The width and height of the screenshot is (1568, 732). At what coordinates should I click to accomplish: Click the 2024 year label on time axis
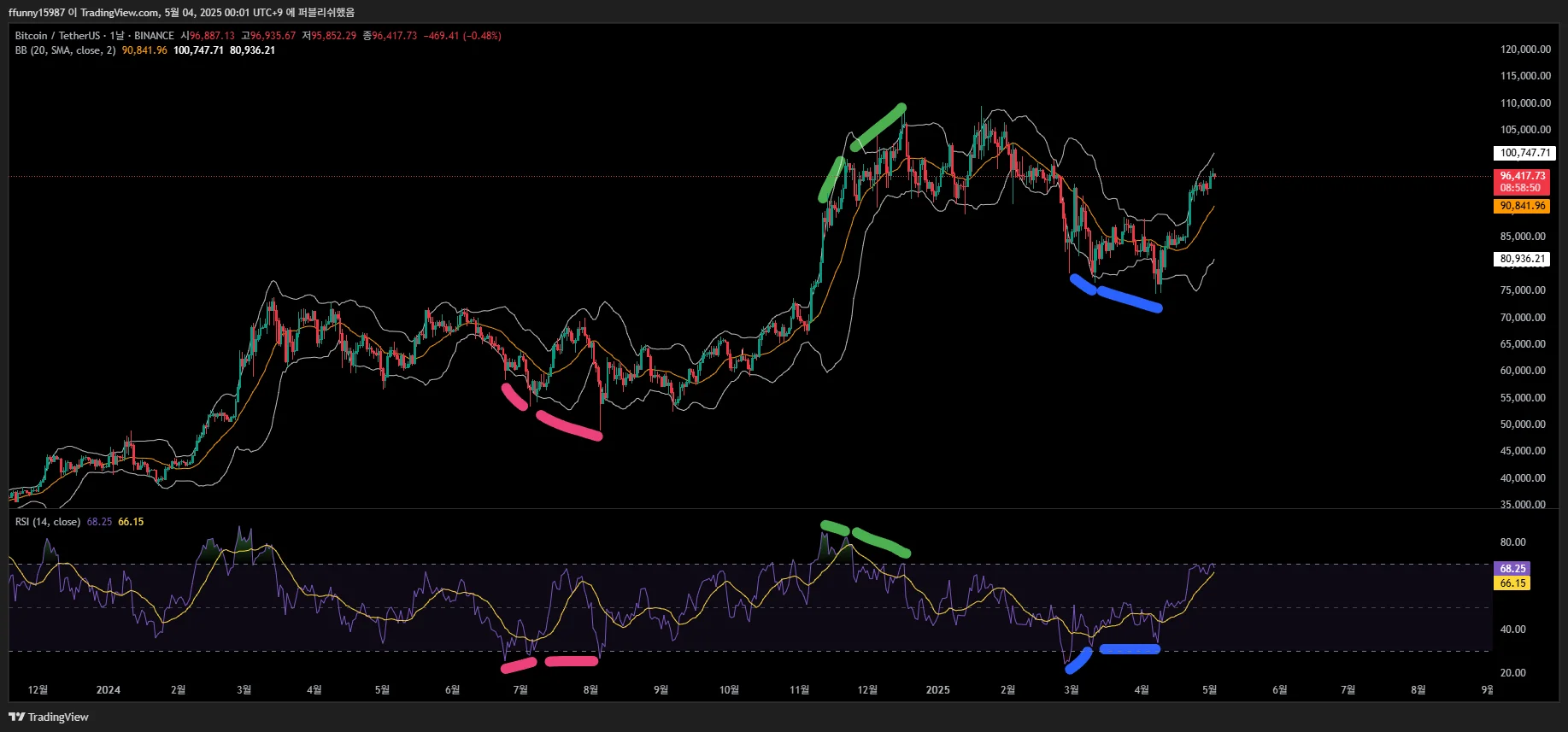pos(109,690)
